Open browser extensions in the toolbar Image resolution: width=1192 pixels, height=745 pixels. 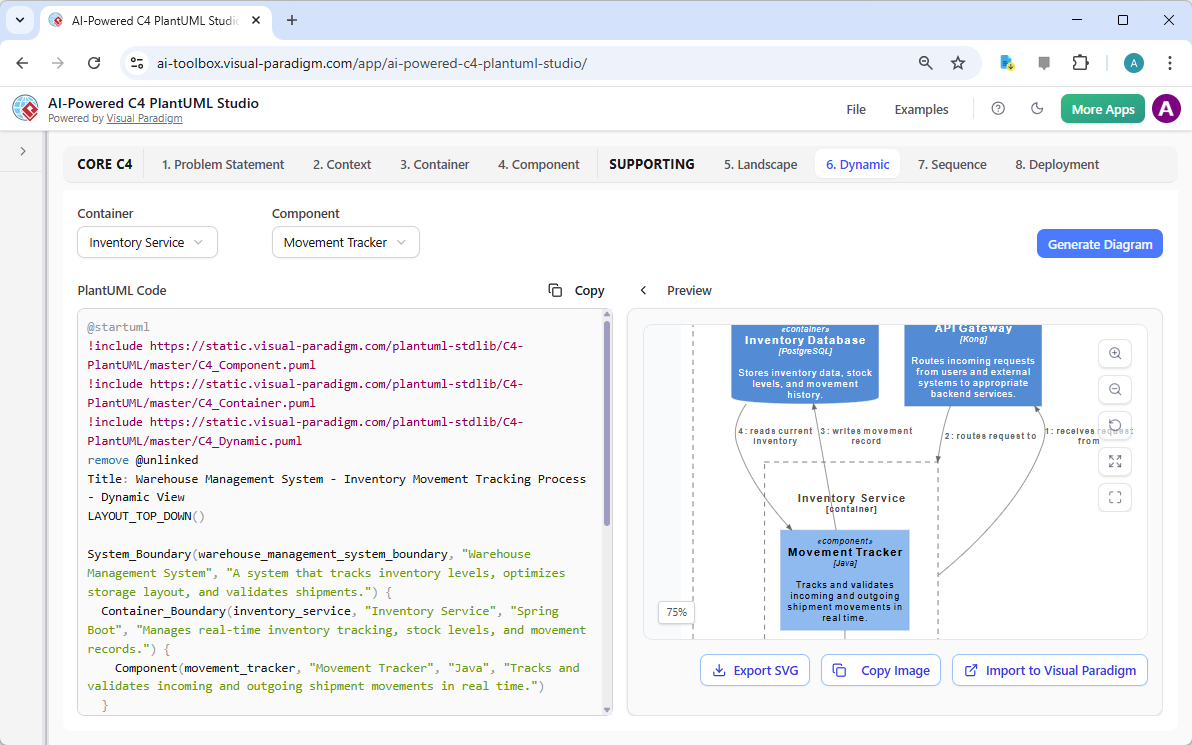click(x=1080, y=62)
